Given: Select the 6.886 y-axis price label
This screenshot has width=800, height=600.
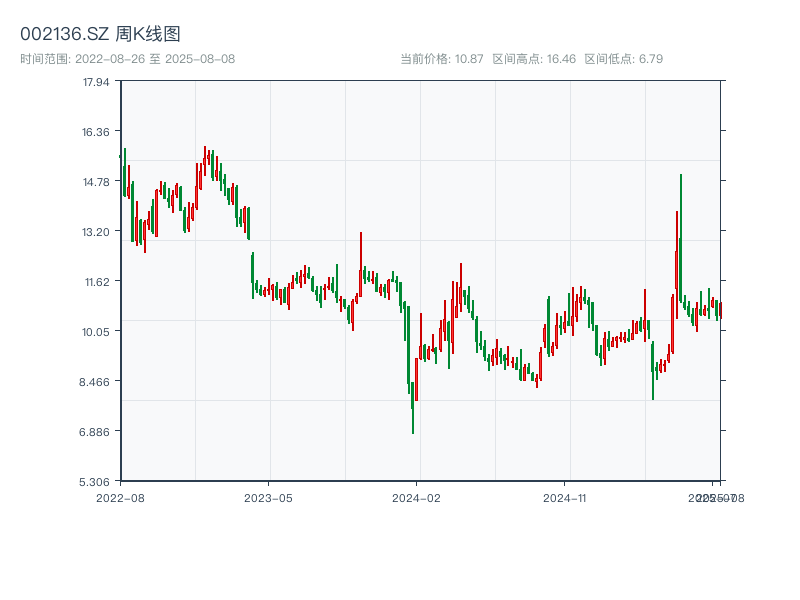Looking at the screenshot, I should pyautogui.click(x=96, y=432).
